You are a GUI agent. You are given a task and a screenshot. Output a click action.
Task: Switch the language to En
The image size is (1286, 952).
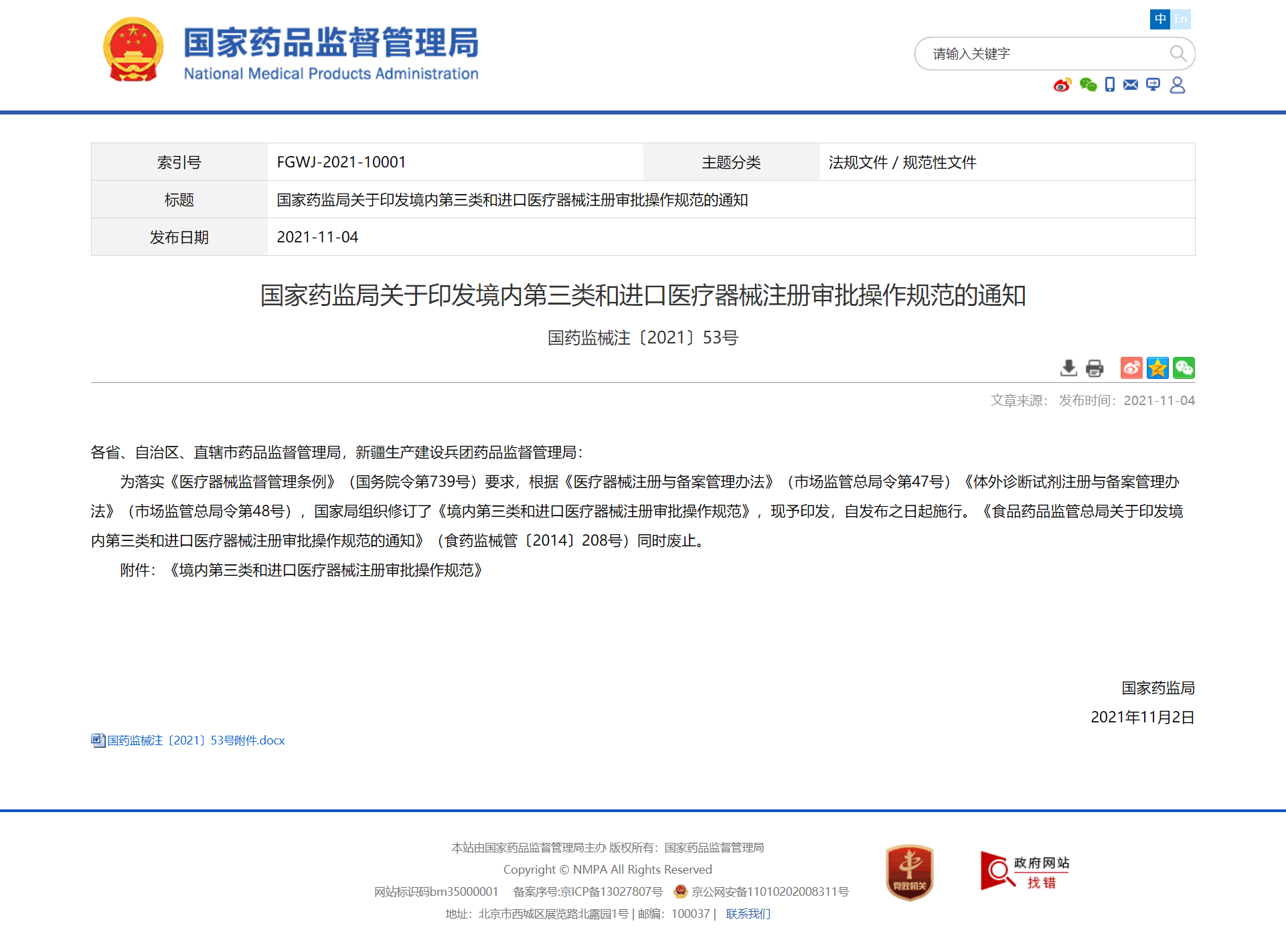tap(1181, 19)
